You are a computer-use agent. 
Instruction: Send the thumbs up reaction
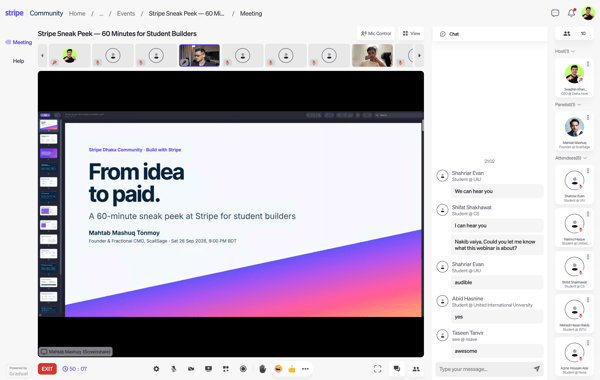[x=292, y=369]
